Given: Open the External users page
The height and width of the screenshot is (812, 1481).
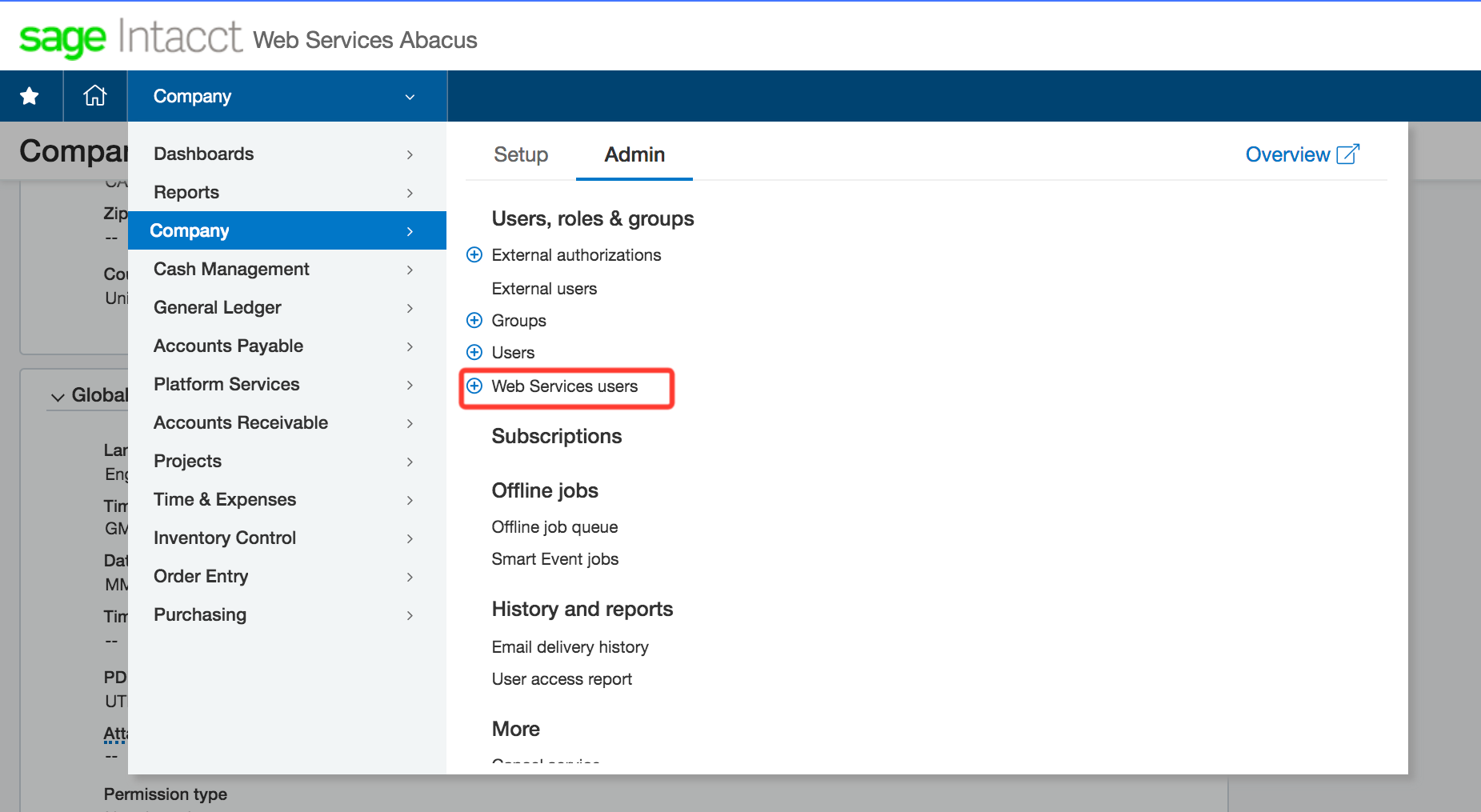Looking at the screenshot, I should [x=544, y=288].
